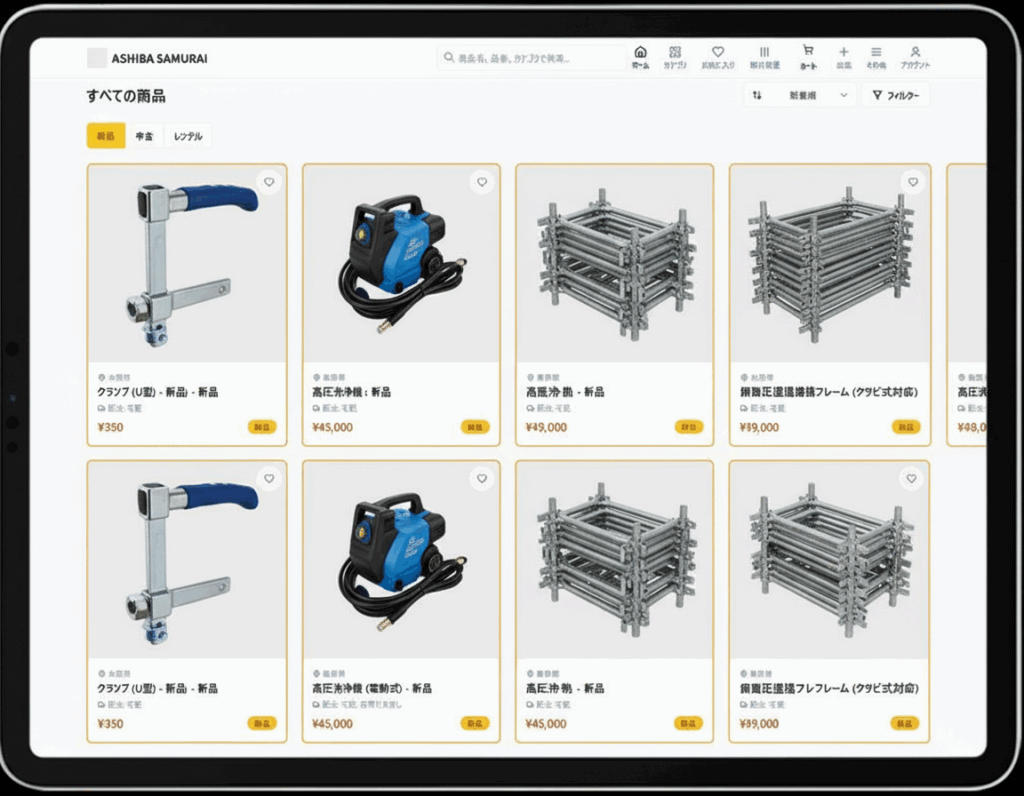Click the yellow badge on ¥350 first-row clamp
The width and height of the screenshot is (1024, 796).
[262, 427]
